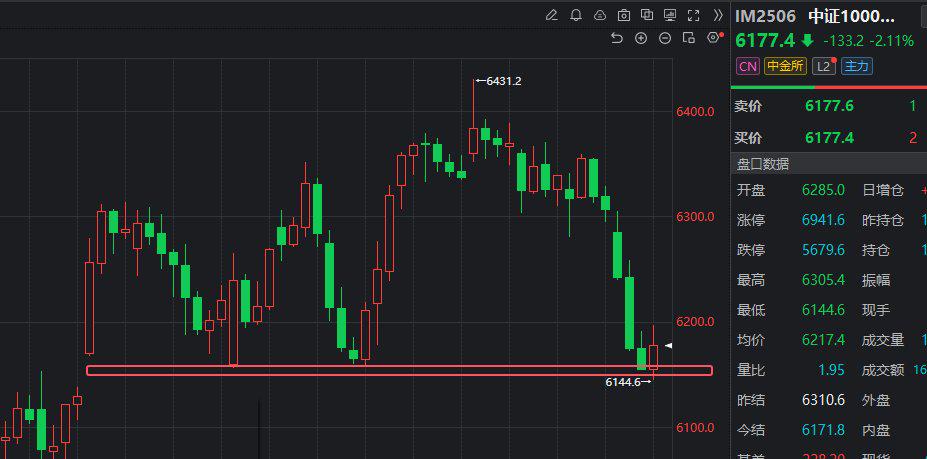This screenshot has height=459, width=927.
Task: Open the chart layout window icon
Action: point(688,38)
